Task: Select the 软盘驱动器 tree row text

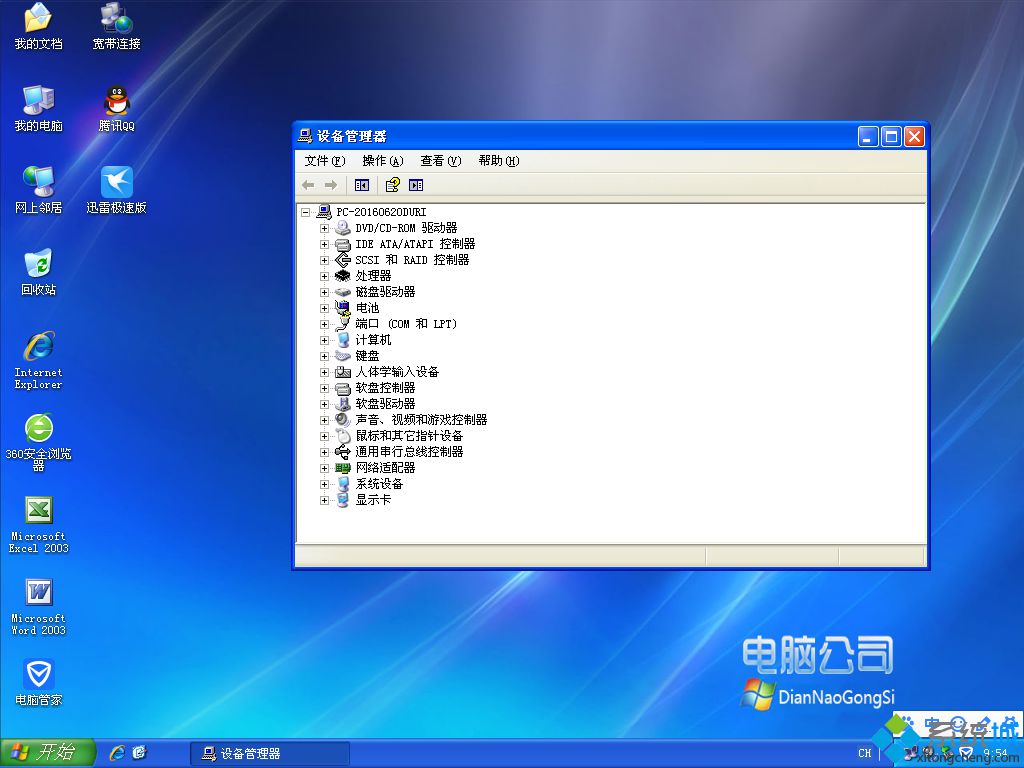Action: click(385, 404)
